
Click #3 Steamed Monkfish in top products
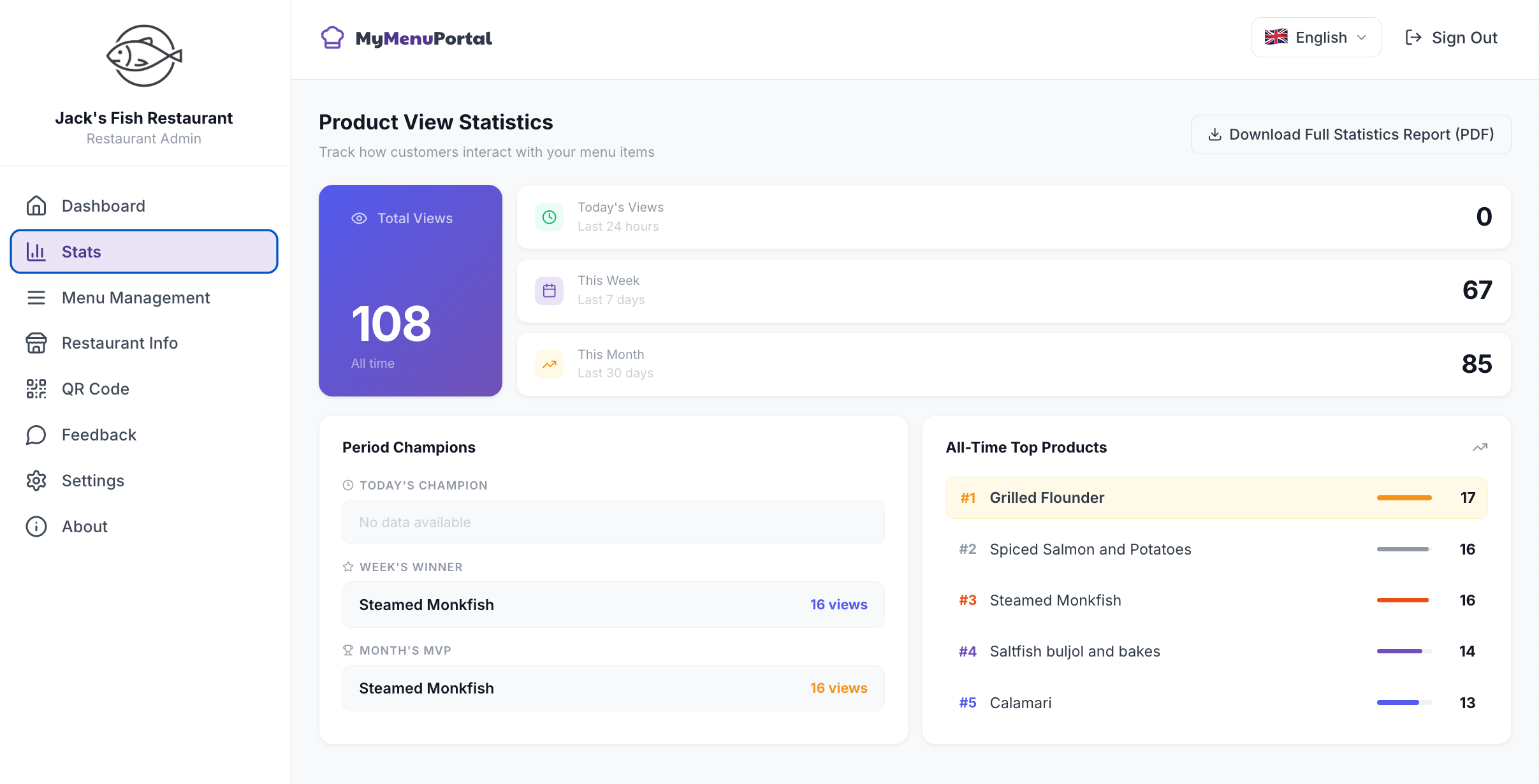pyautogui.click(x=1216, y=600)
